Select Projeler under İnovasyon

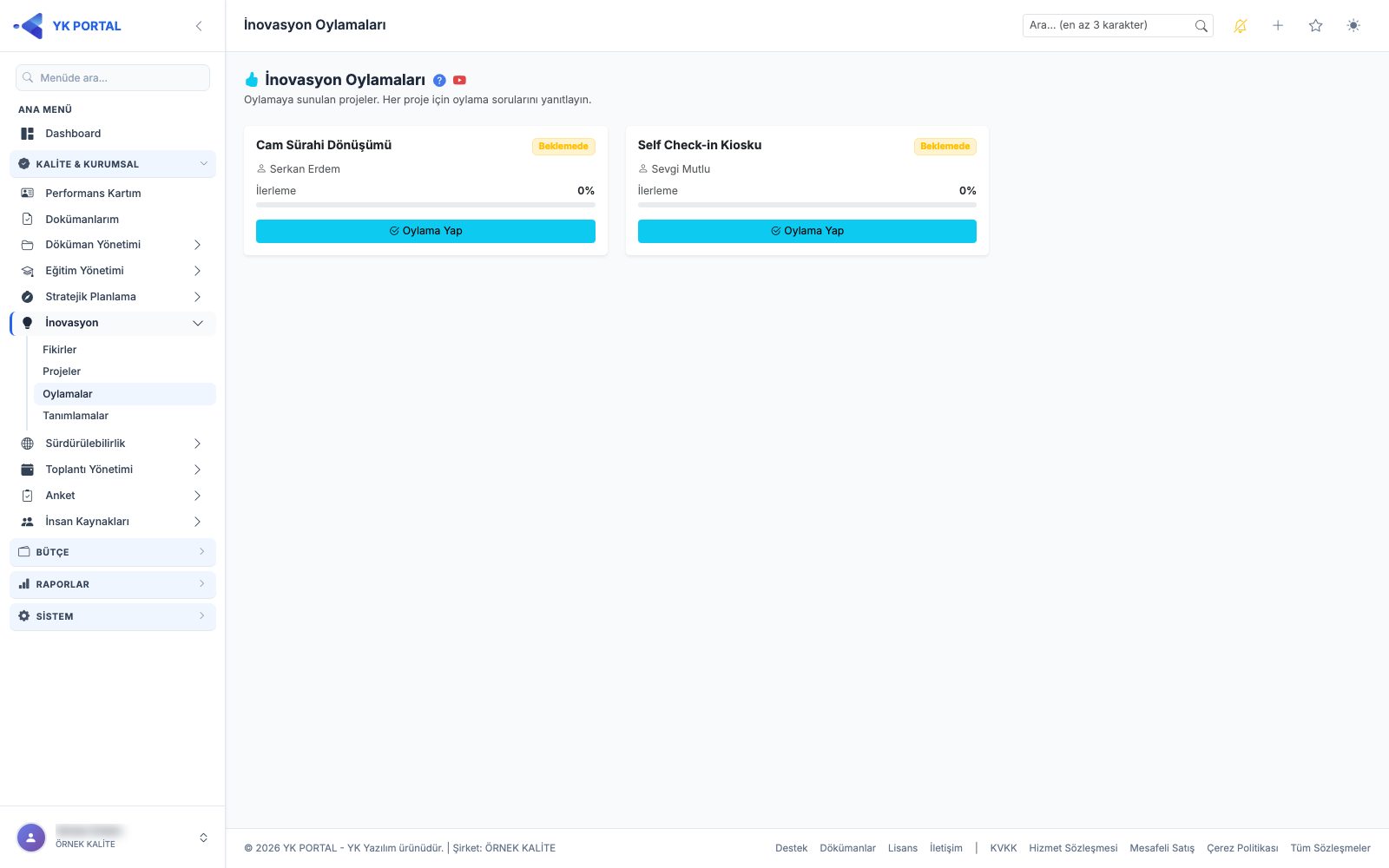[x=125, y=372]
